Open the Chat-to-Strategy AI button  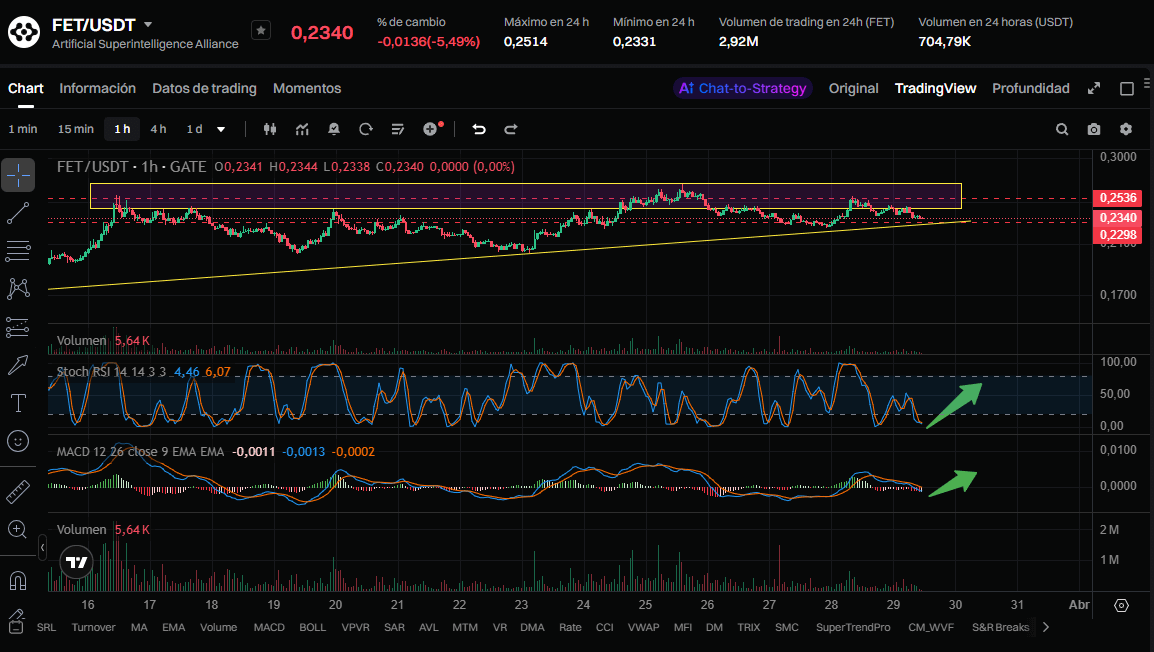(742, 88)
